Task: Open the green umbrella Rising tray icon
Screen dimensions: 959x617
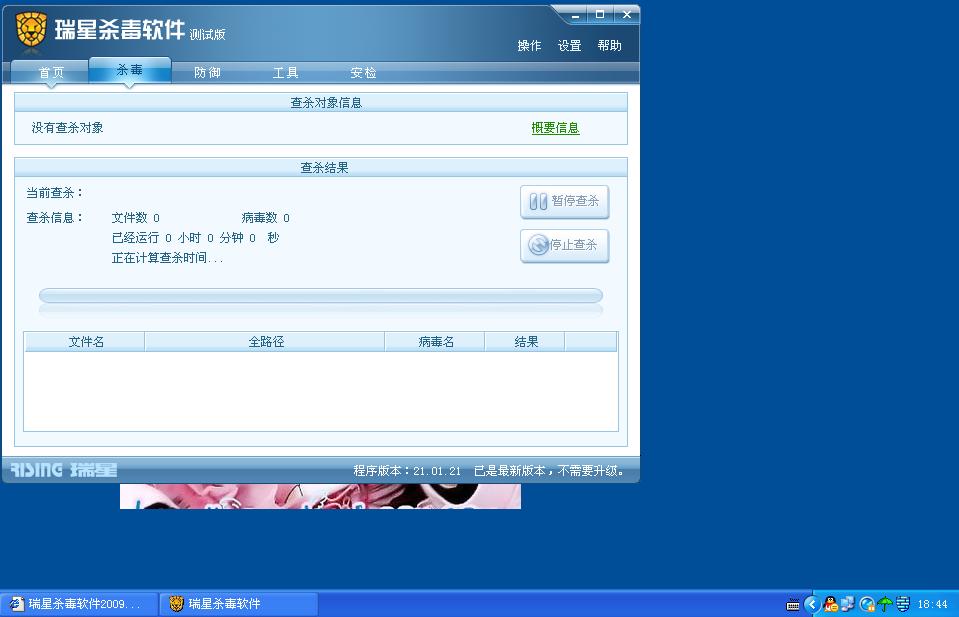Action: click(884, 604)
